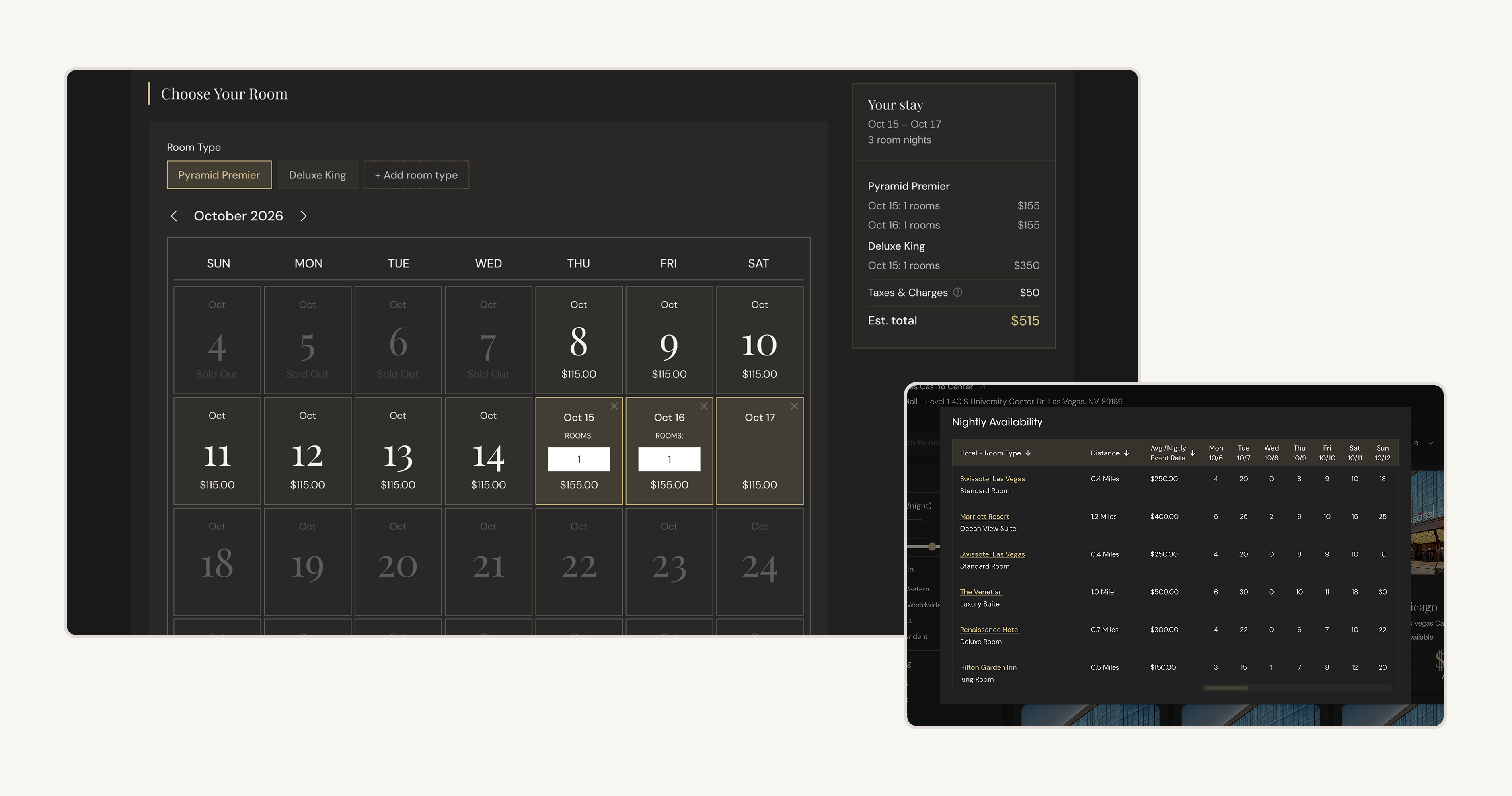1512x796 pixels.
Task: Click the Sun 10/12 column header
Action: click(x=1382, y=453)
